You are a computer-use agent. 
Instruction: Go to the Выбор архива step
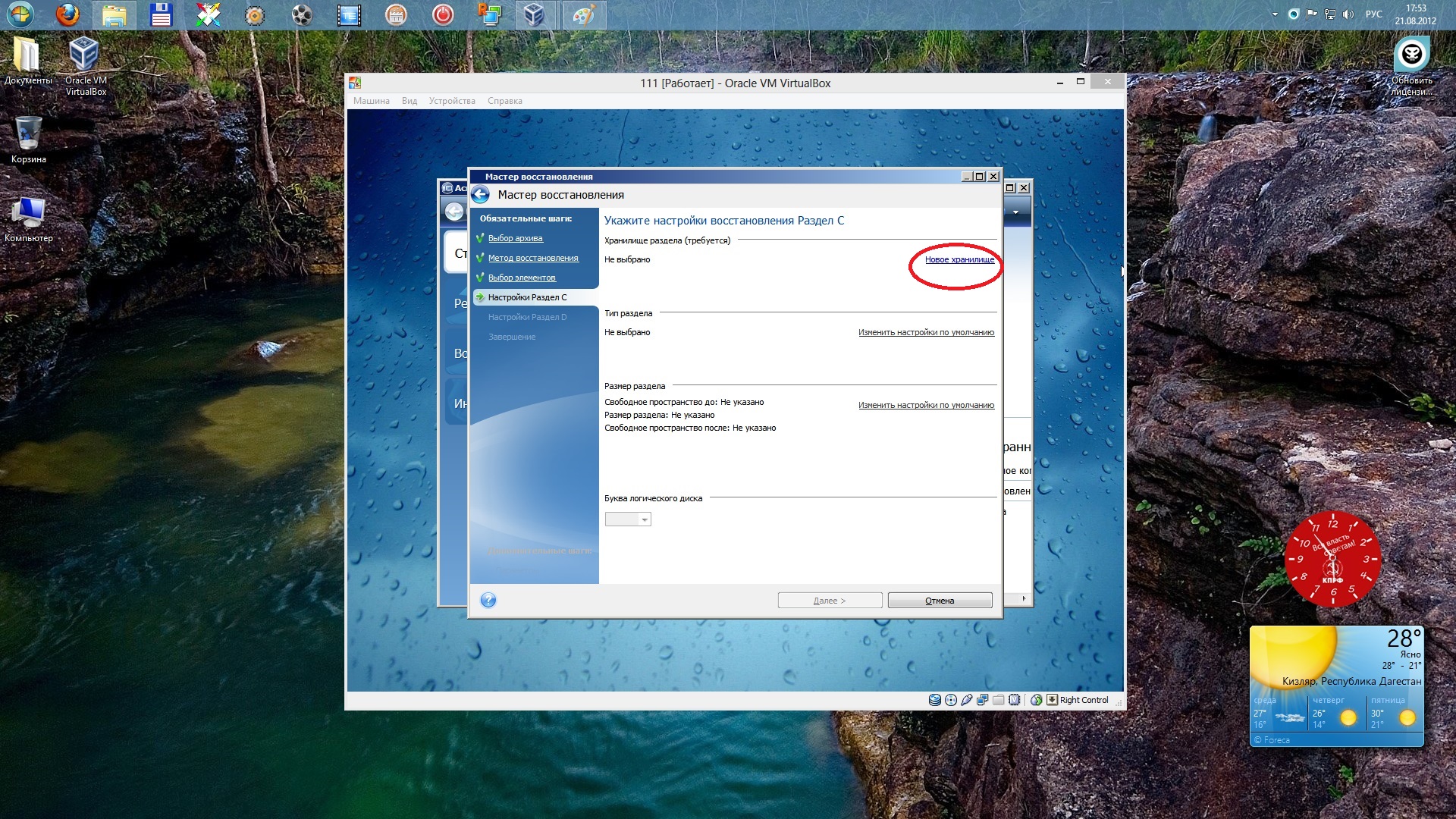[x=515, y=238]
